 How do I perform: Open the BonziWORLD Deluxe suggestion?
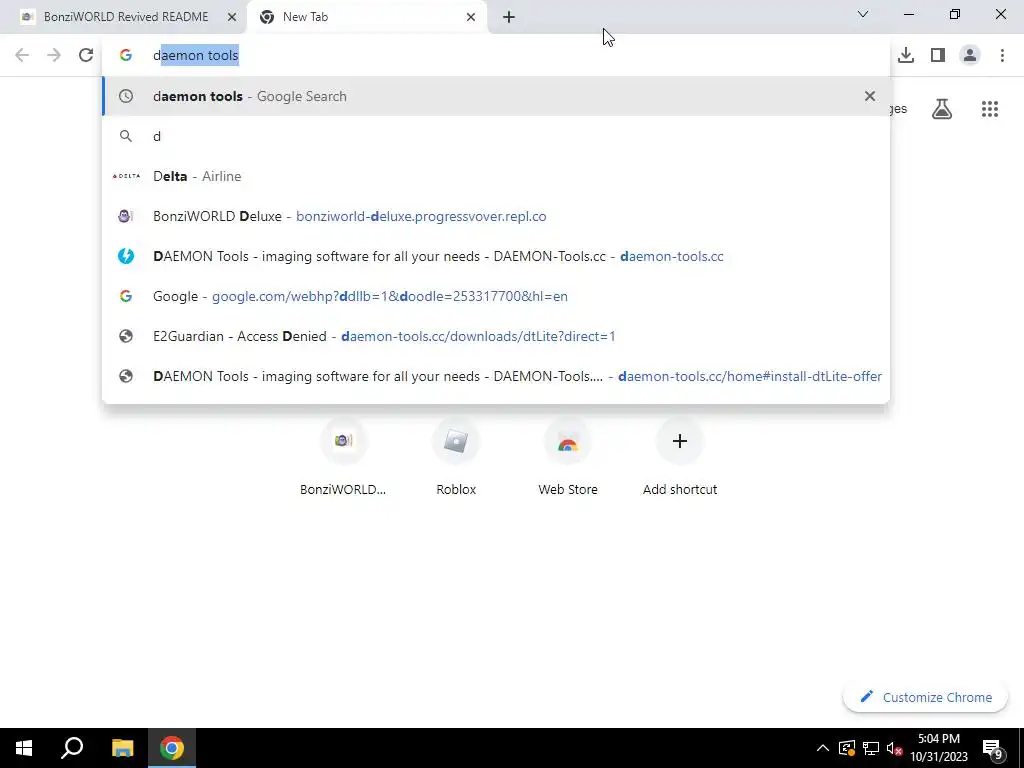(496, 216)
